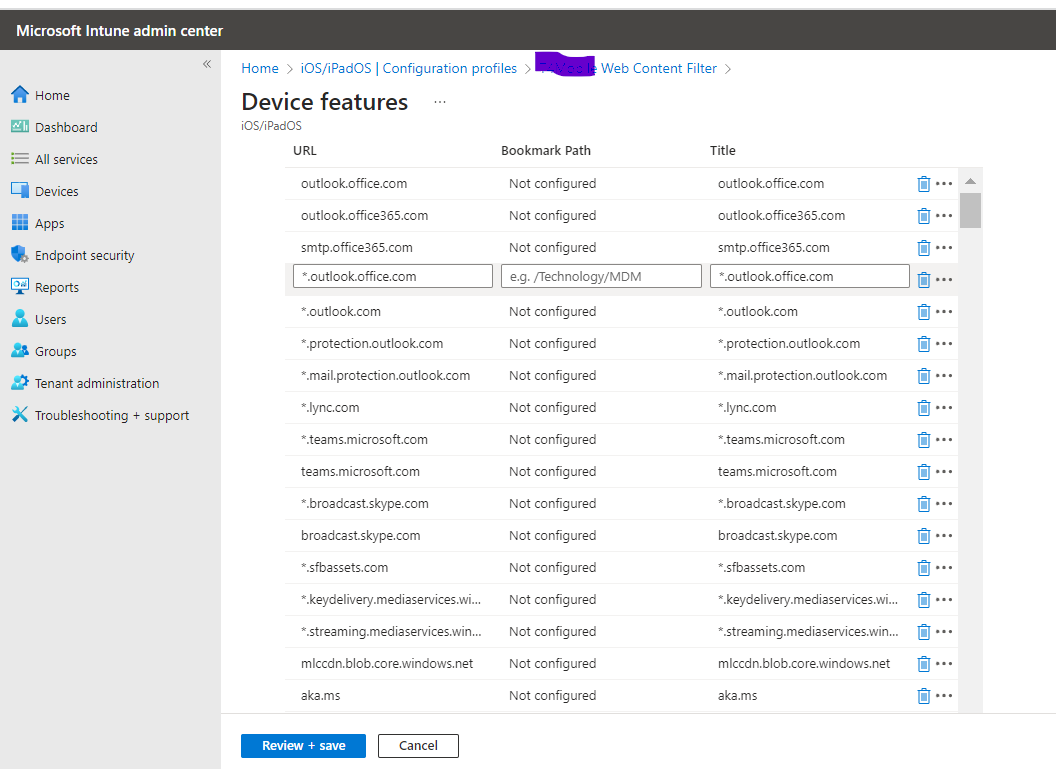Click the Bookmark Path column header
Screen dimensions: 1056x769
pyautogui.click(x=546, y=150)
